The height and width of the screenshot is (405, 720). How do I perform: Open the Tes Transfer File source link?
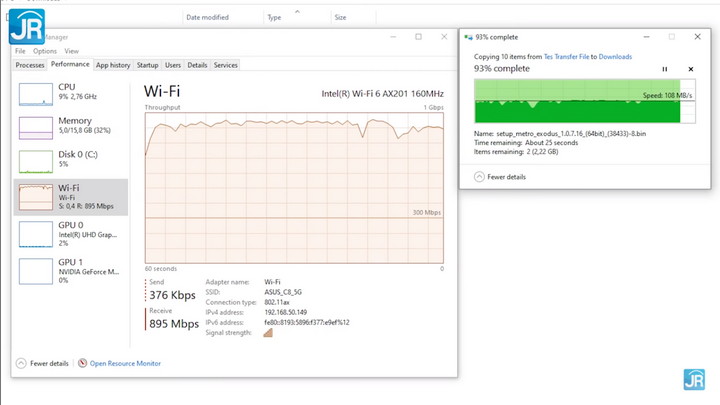tap(566, 56)
